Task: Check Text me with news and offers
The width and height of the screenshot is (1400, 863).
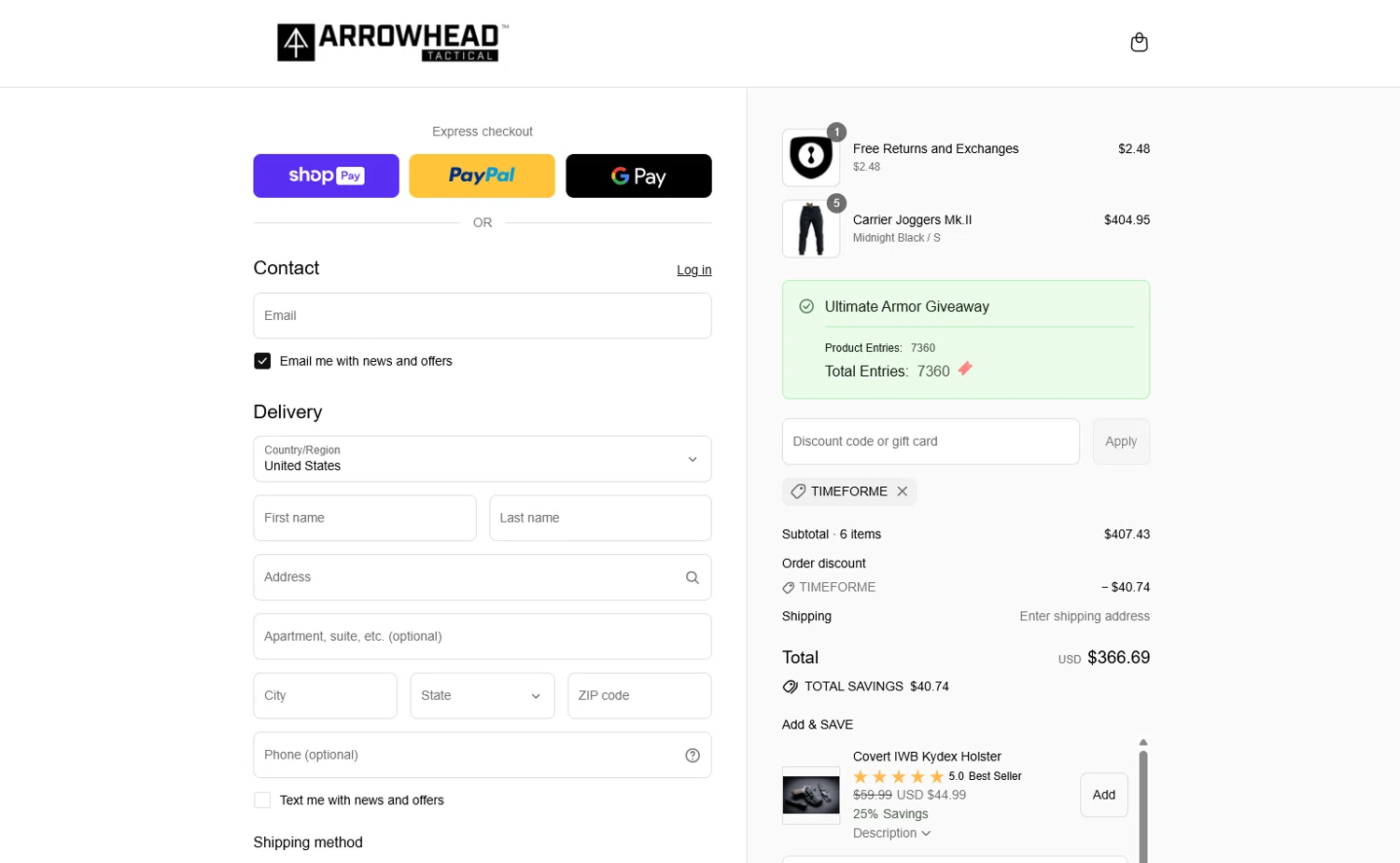Action: click(262, 800)
